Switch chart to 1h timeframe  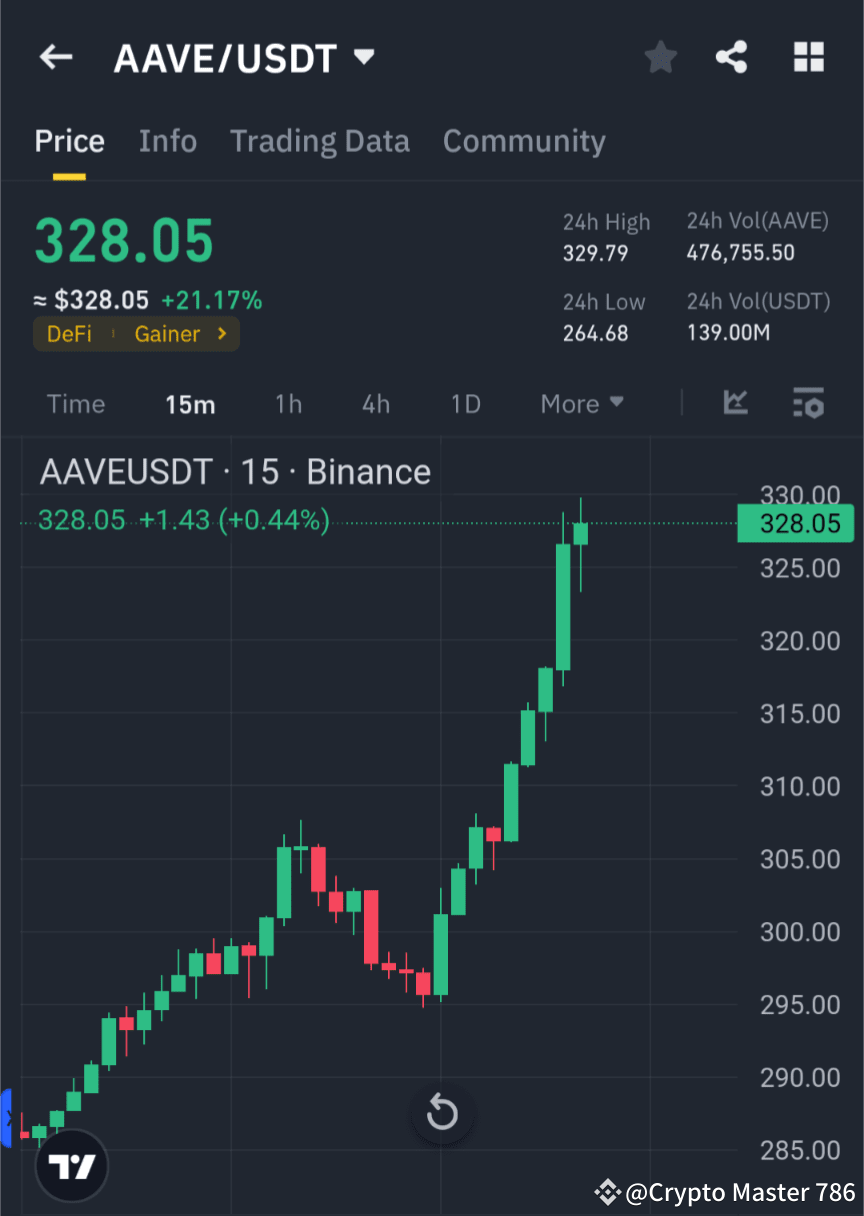(288, 403)
